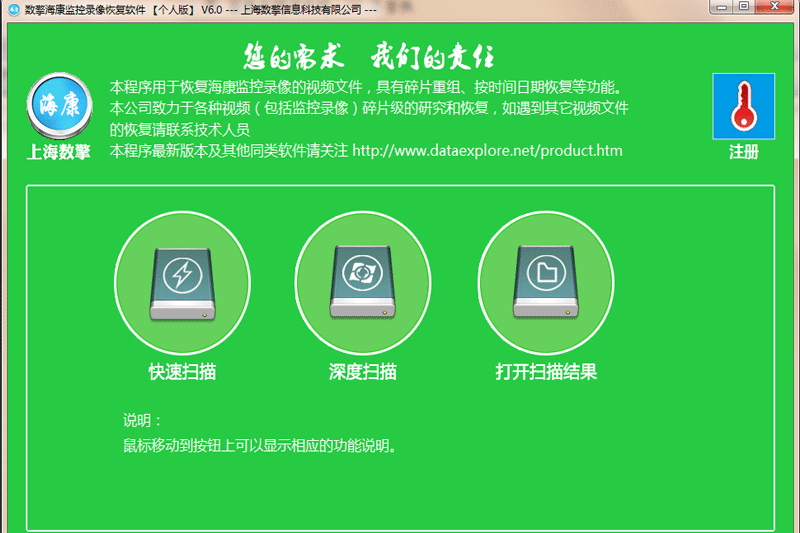Click the app icon in title bar
Screen dimensions: 800x533
pyautogui.click(x=14, y=10)
